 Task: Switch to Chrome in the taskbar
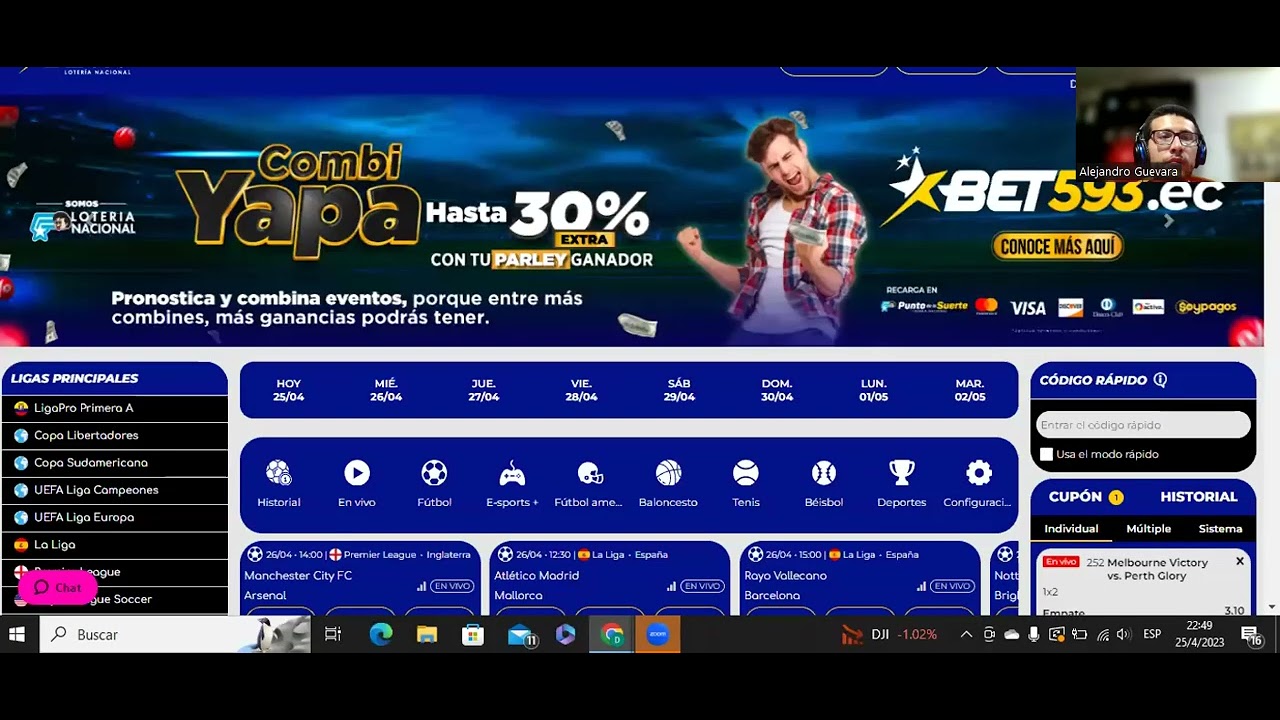click(x=612, y=634)
